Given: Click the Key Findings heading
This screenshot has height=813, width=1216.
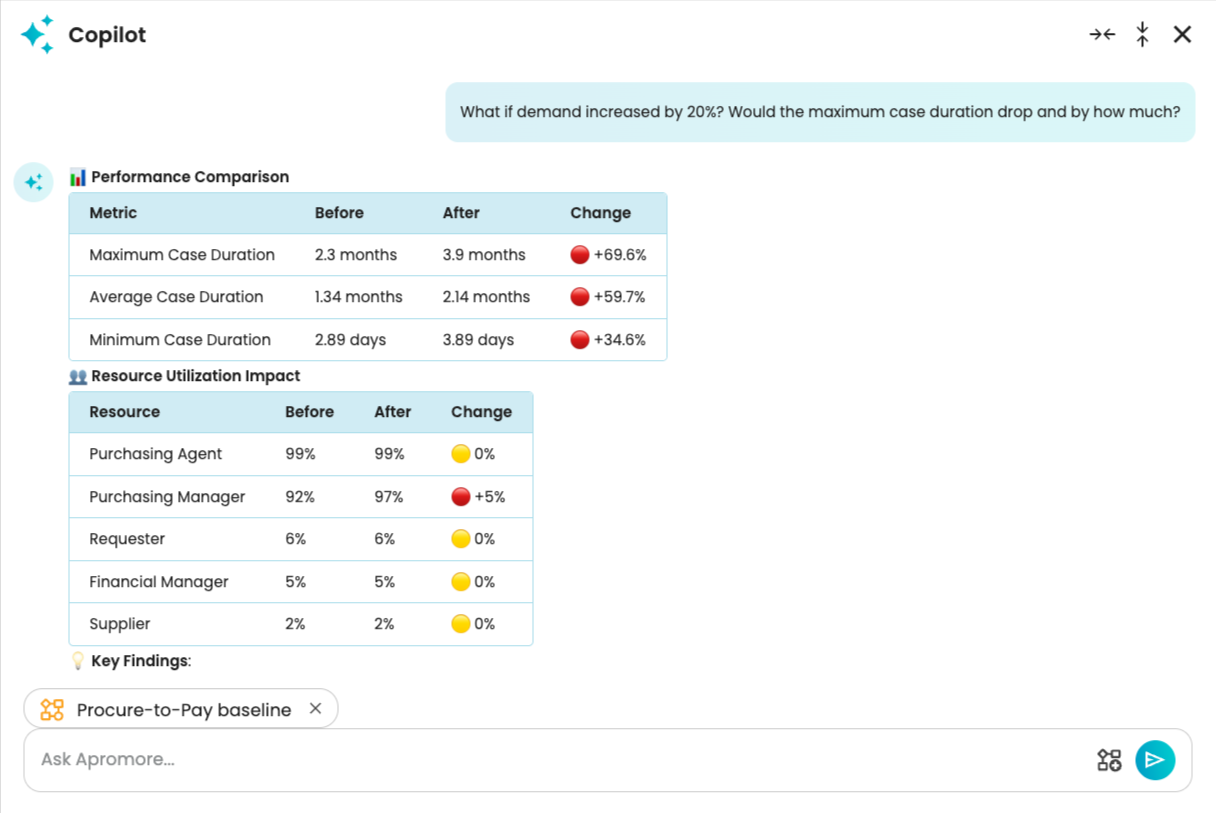Looking at the screenshot, I should (140, 661).
